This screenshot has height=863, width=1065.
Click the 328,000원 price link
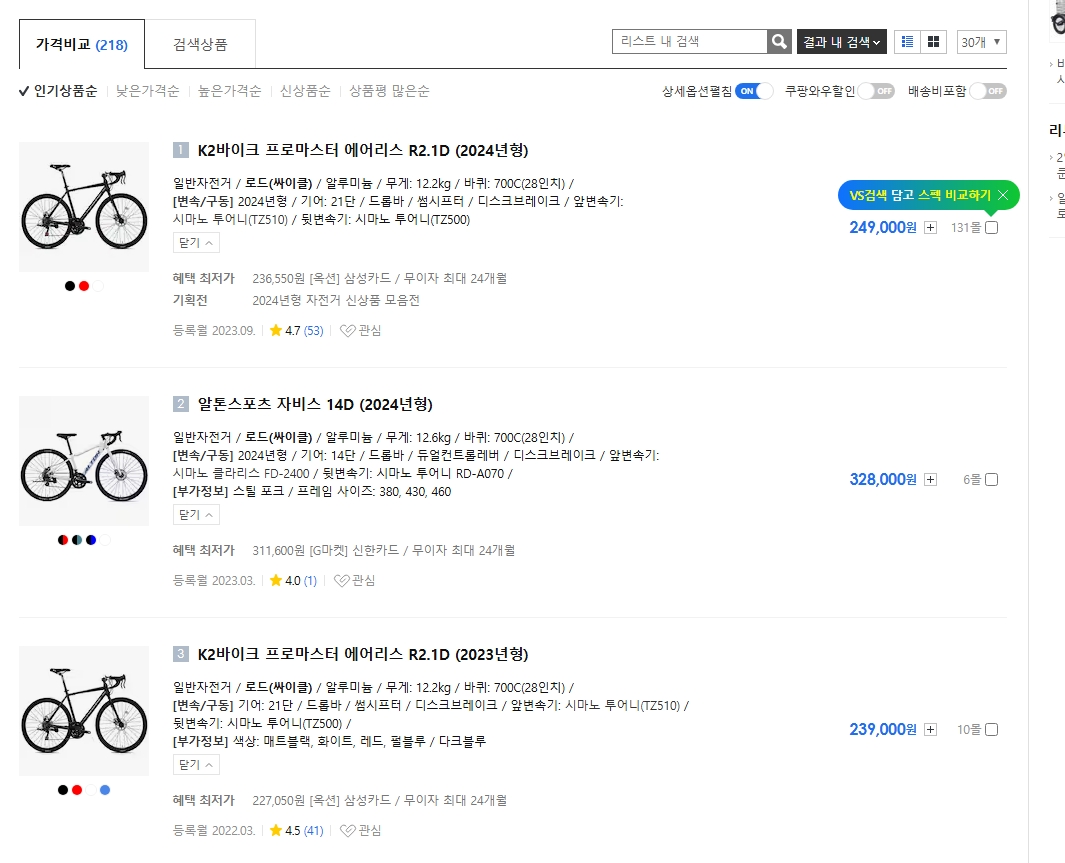pos(883,479)
